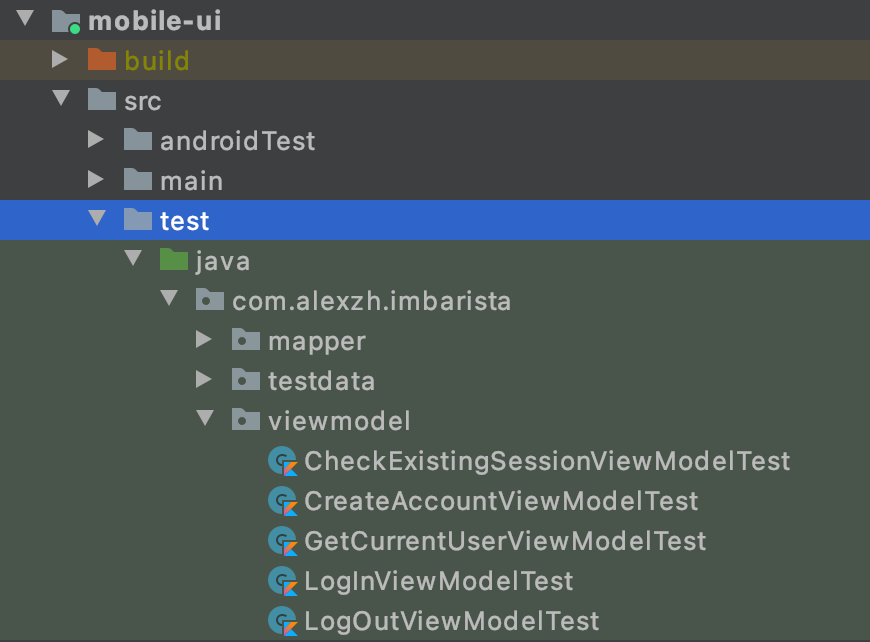Screen dimensions: 870x642
Task: Click the orange build folder icon
Action: [x=101, y=60]
